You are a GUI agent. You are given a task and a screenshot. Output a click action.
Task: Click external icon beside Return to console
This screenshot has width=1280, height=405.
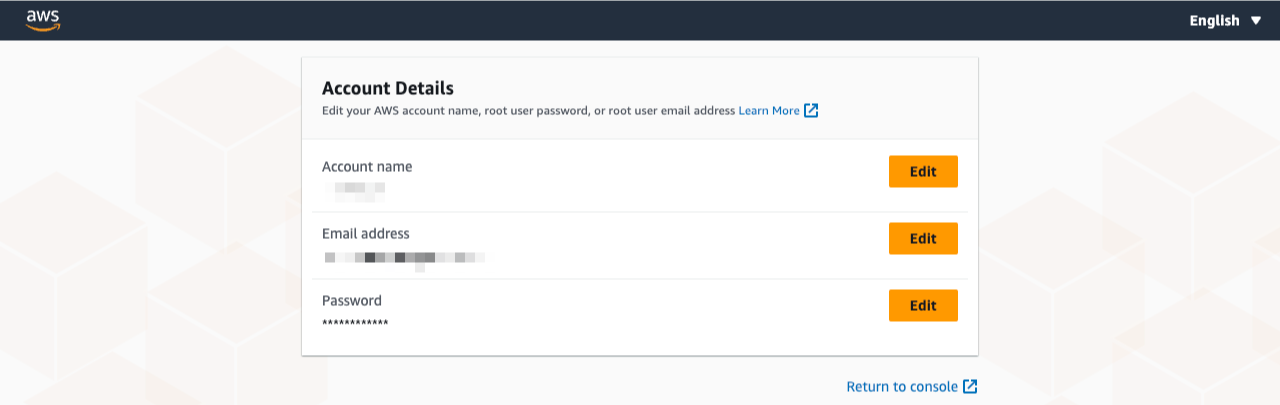coord(970,386)
